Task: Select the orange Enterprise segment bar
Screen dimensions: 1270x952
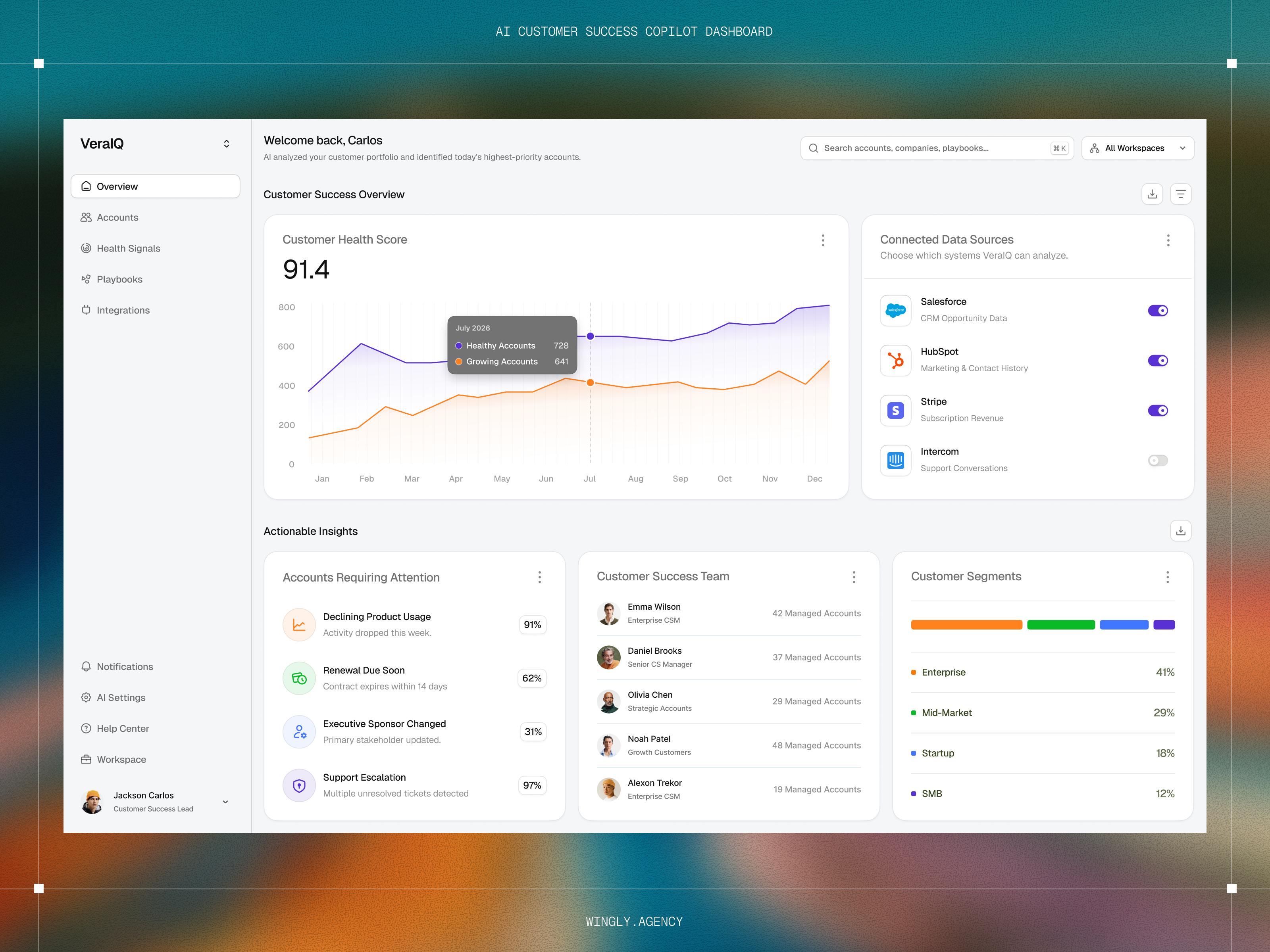Action: click(966, 625)
